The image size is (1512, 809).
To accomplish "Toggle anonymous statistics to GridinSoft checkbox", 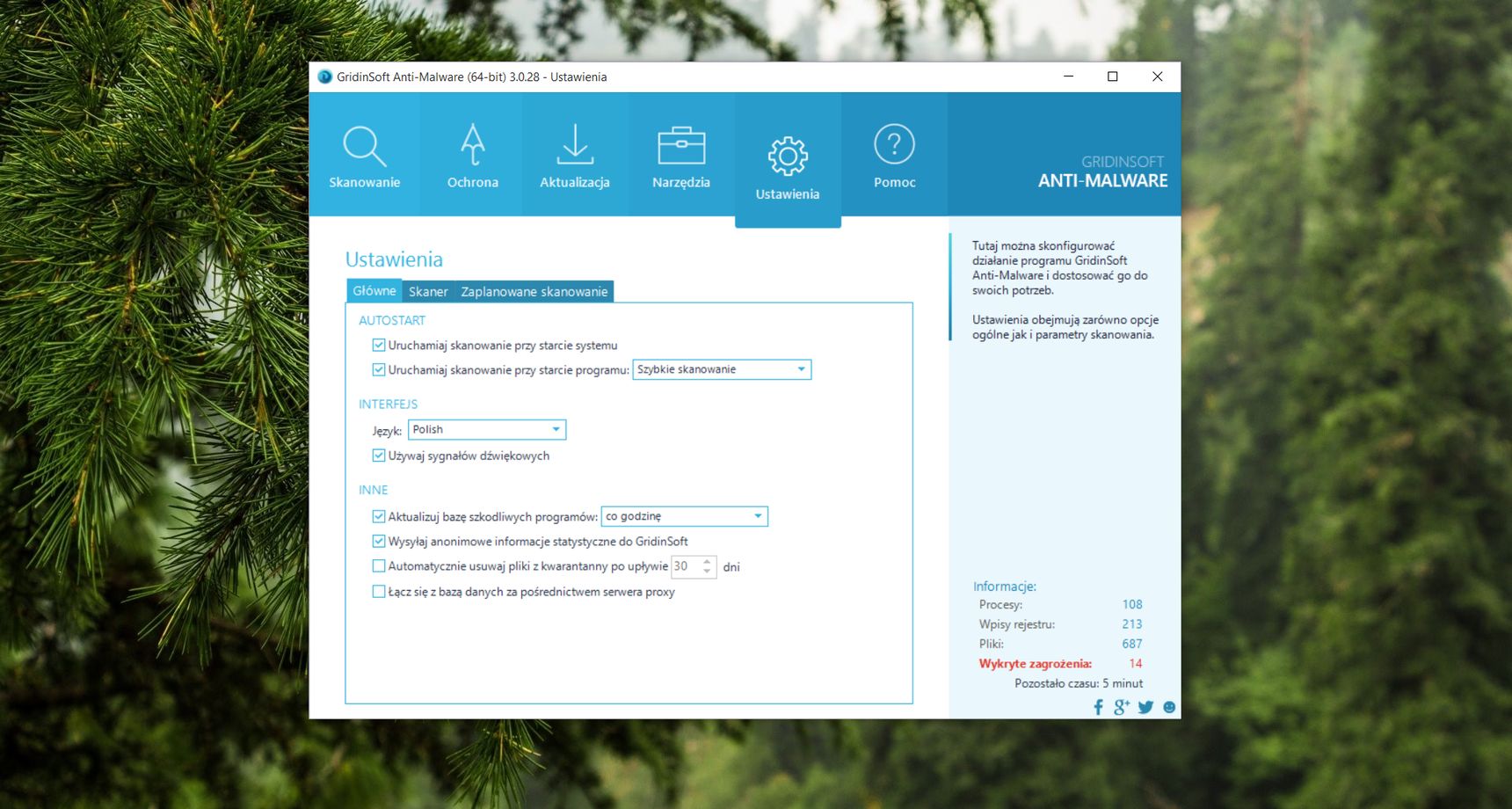I will point(379,541).
